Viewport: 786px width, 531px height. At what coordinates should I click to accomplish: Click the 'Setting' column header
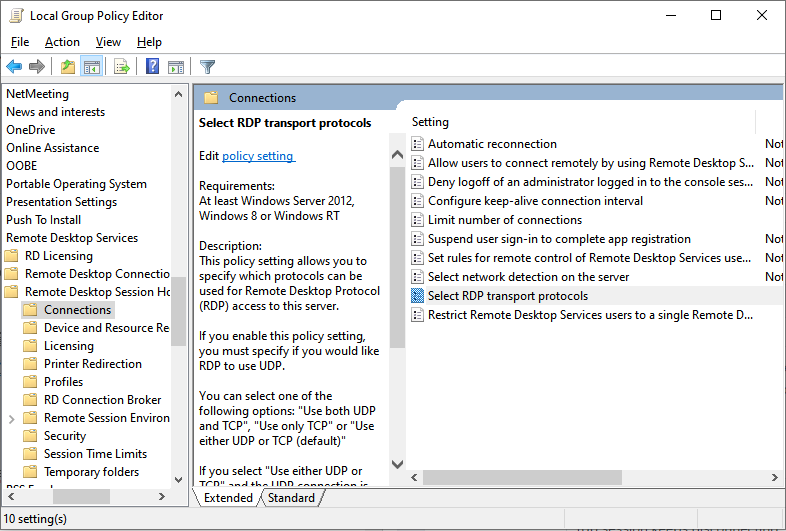(431, 122)
